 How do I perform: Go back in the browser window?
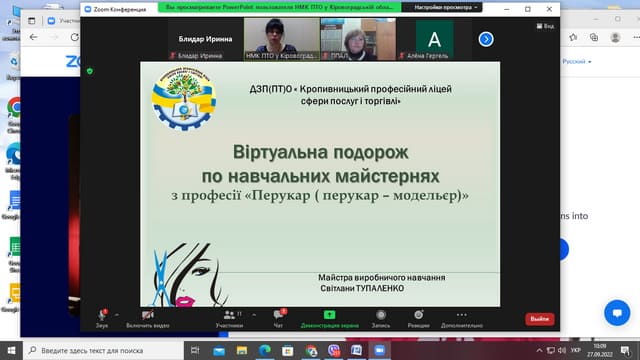(x=33, y=37)
